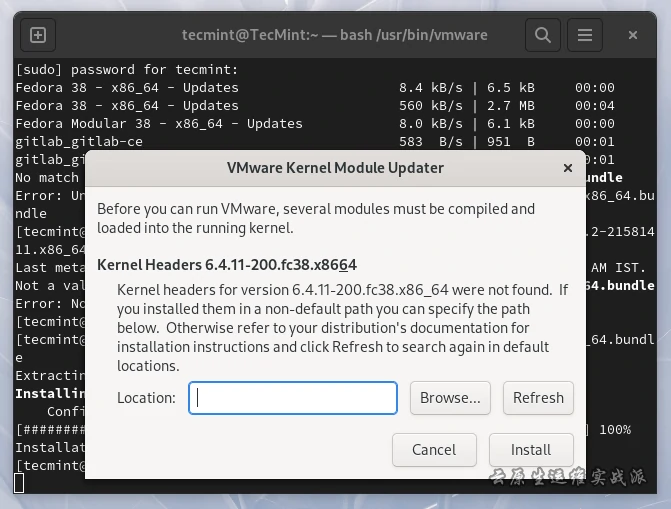
Task: Click the '8.0 kB/s' speed value
Action: pyautogui.click(x=431, y=124)
